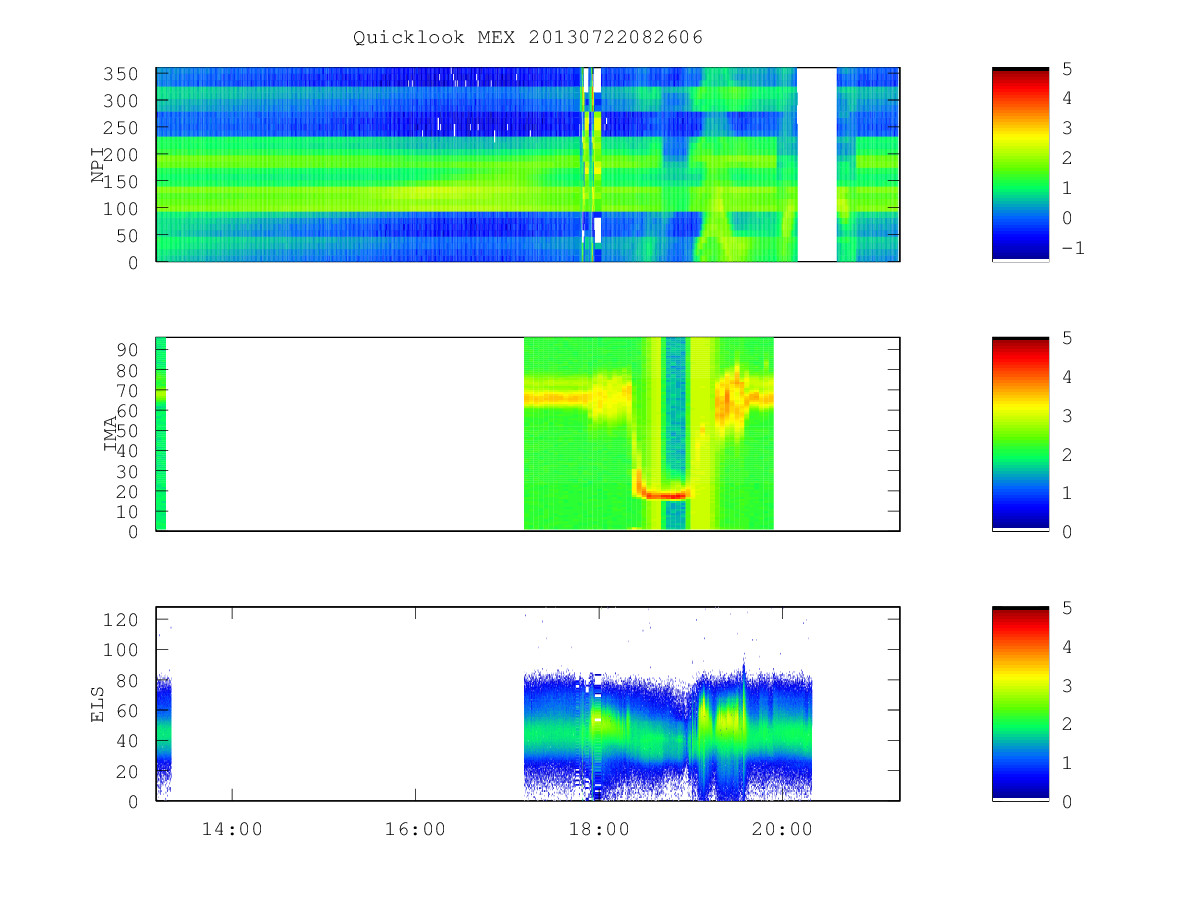Click the 20:00 time tick label
Viewport: 1200px width, 900px height.
(x=782, y=829)
